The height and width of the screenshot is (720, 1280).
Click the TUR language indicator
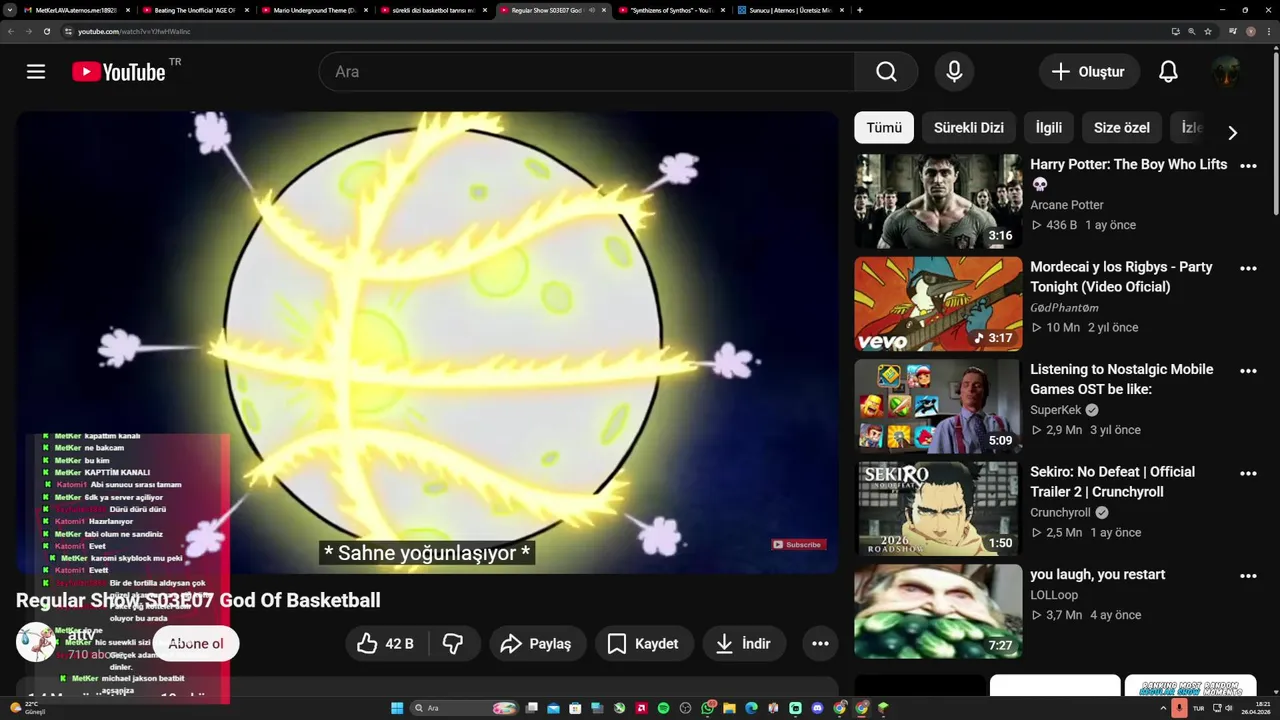click(x=1198, y=708)
